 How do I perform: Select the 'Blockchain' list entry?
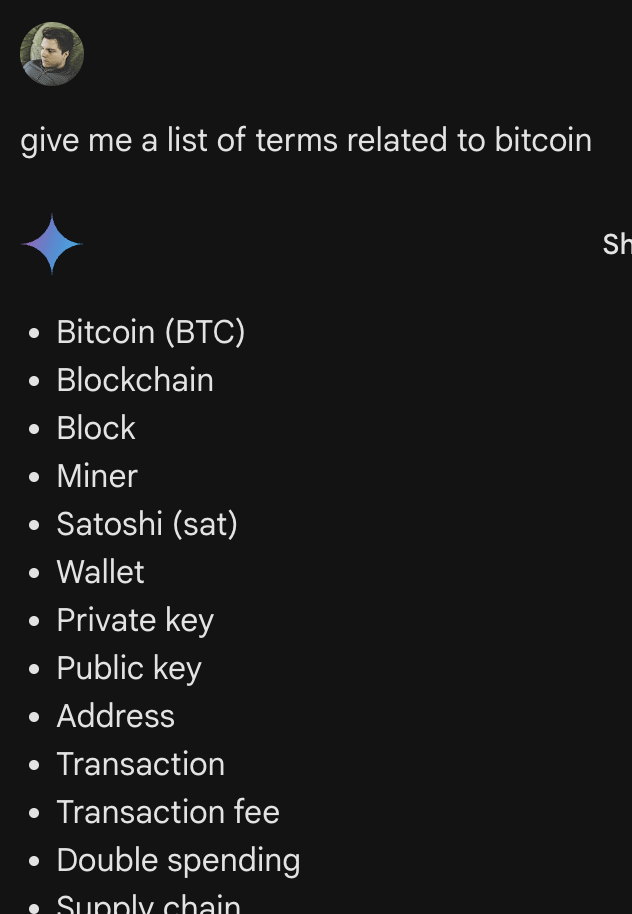pos(135,380)
